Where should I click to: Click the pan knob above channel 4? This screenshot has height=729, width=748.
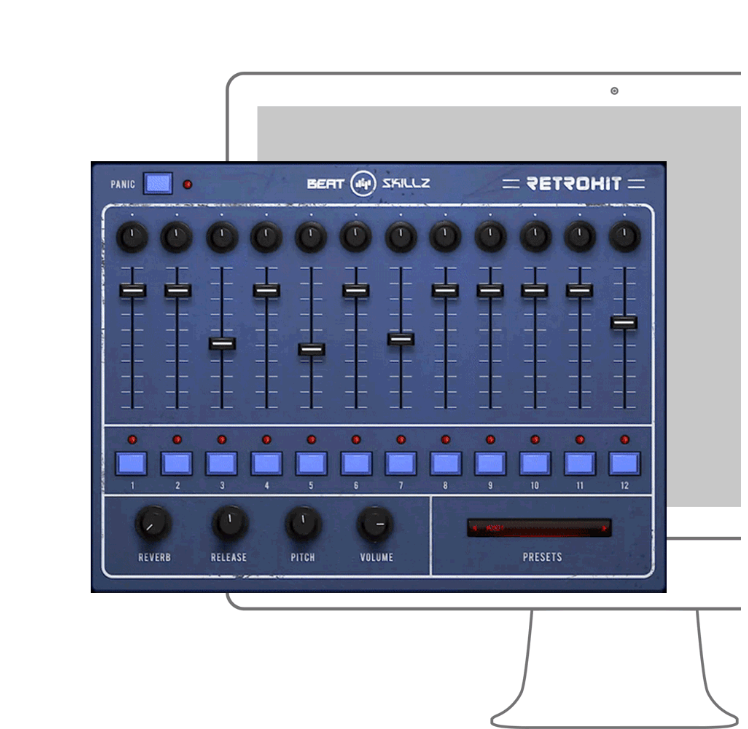pyautogui.click(x=266, y=236)
